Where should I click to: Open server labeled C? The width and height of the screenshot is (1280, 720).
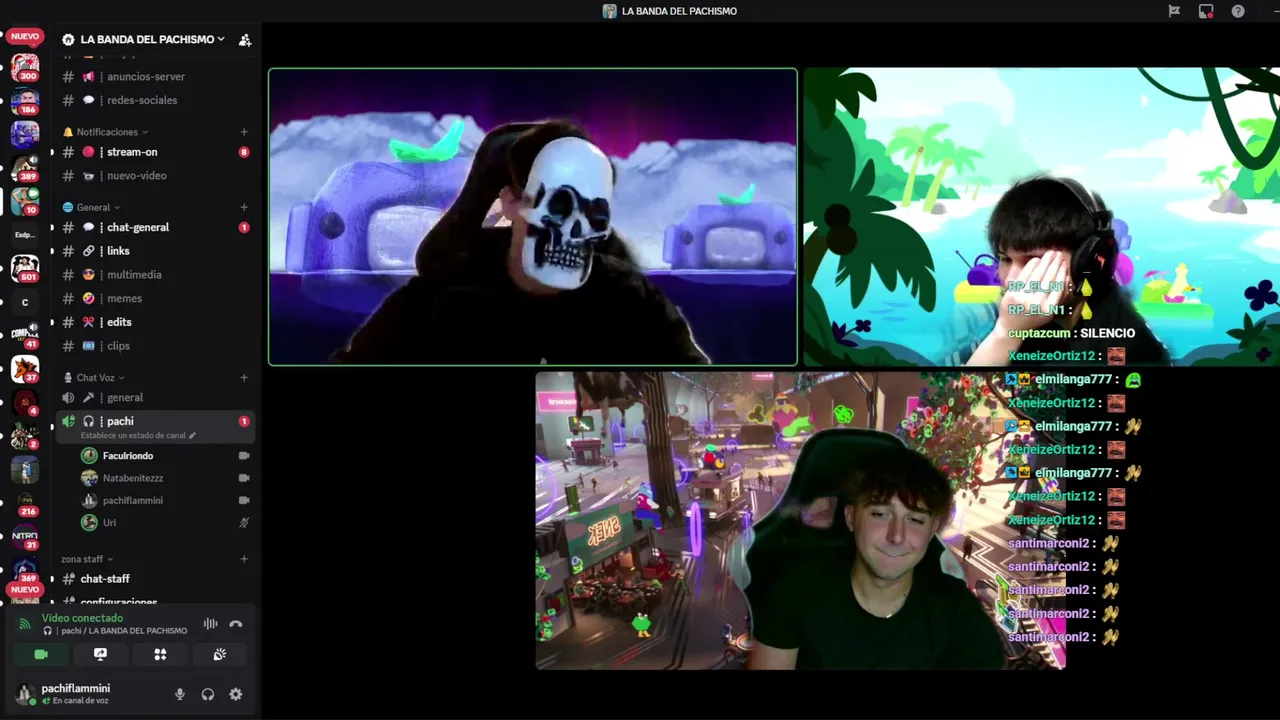tap(25, 302)
